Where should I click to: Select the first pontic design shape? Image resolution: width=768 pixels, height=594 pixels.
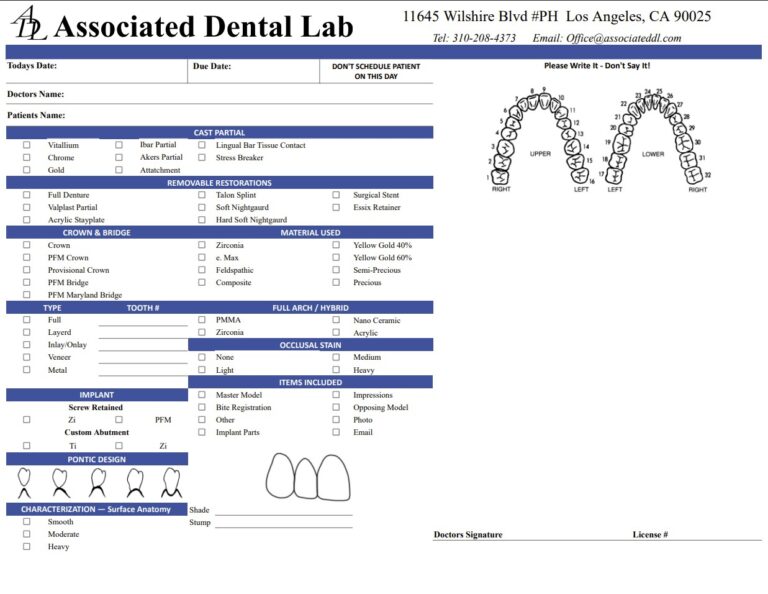point(24,483)
